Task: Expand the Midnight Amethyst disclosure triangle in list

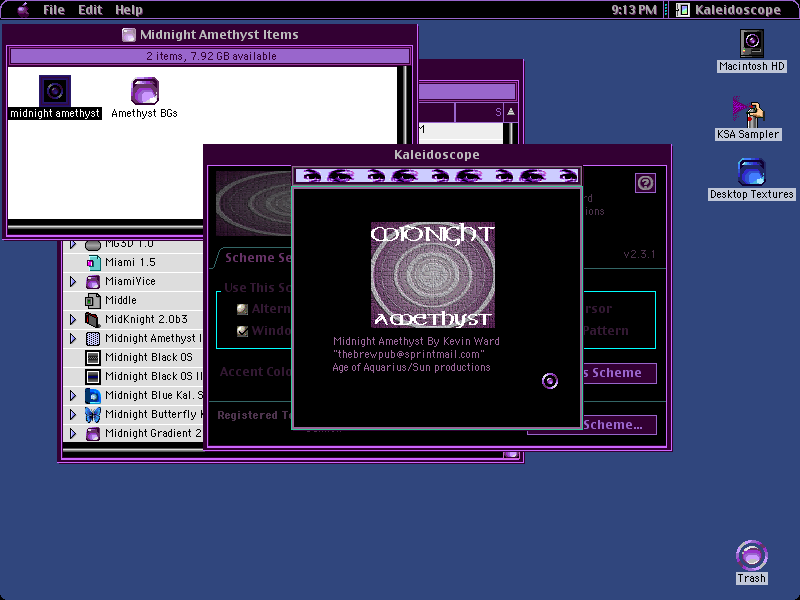Action: coord(73,338)
